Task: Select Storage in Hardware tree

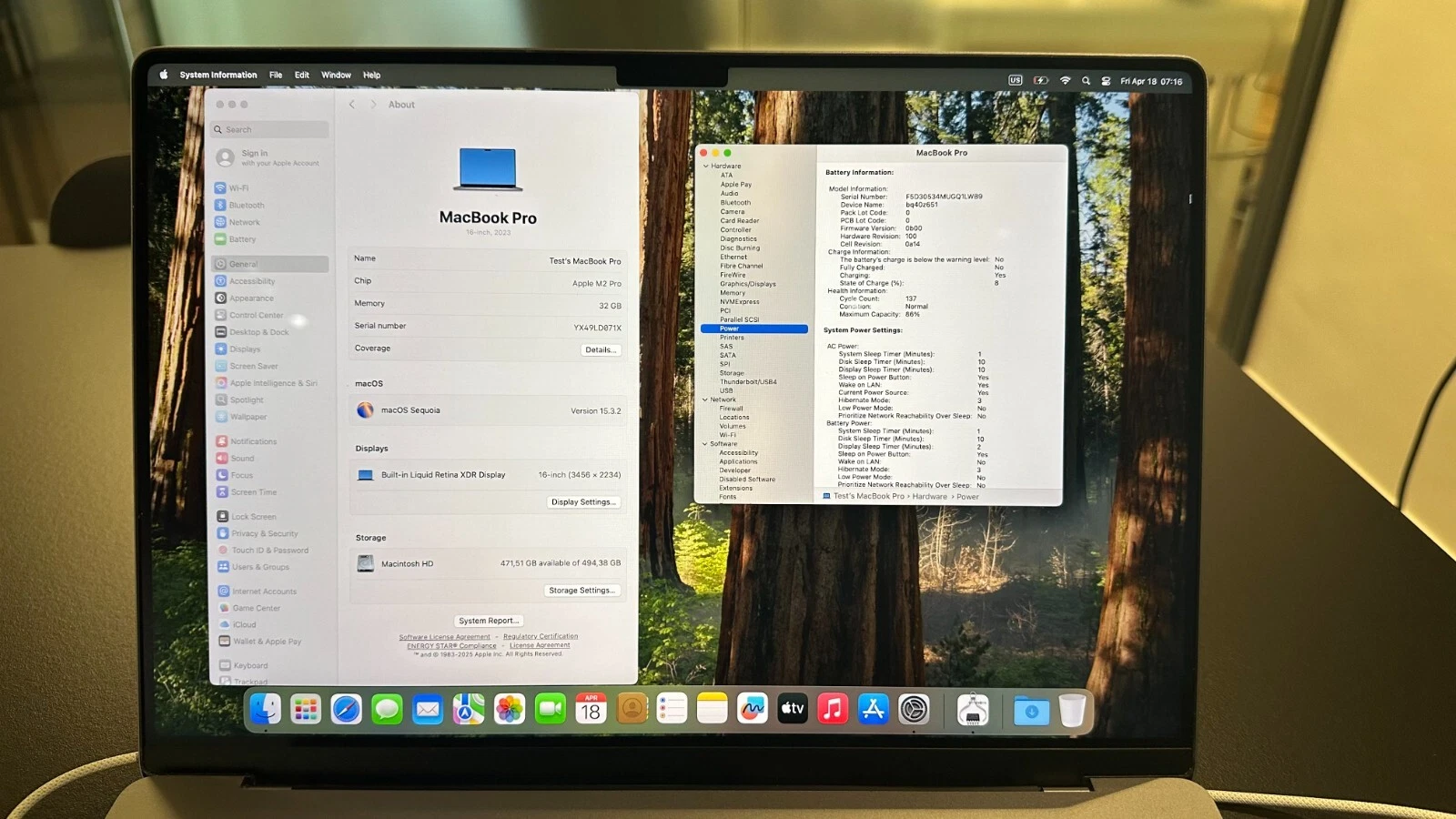Action: pyautogui.click(x=732, y=373)
